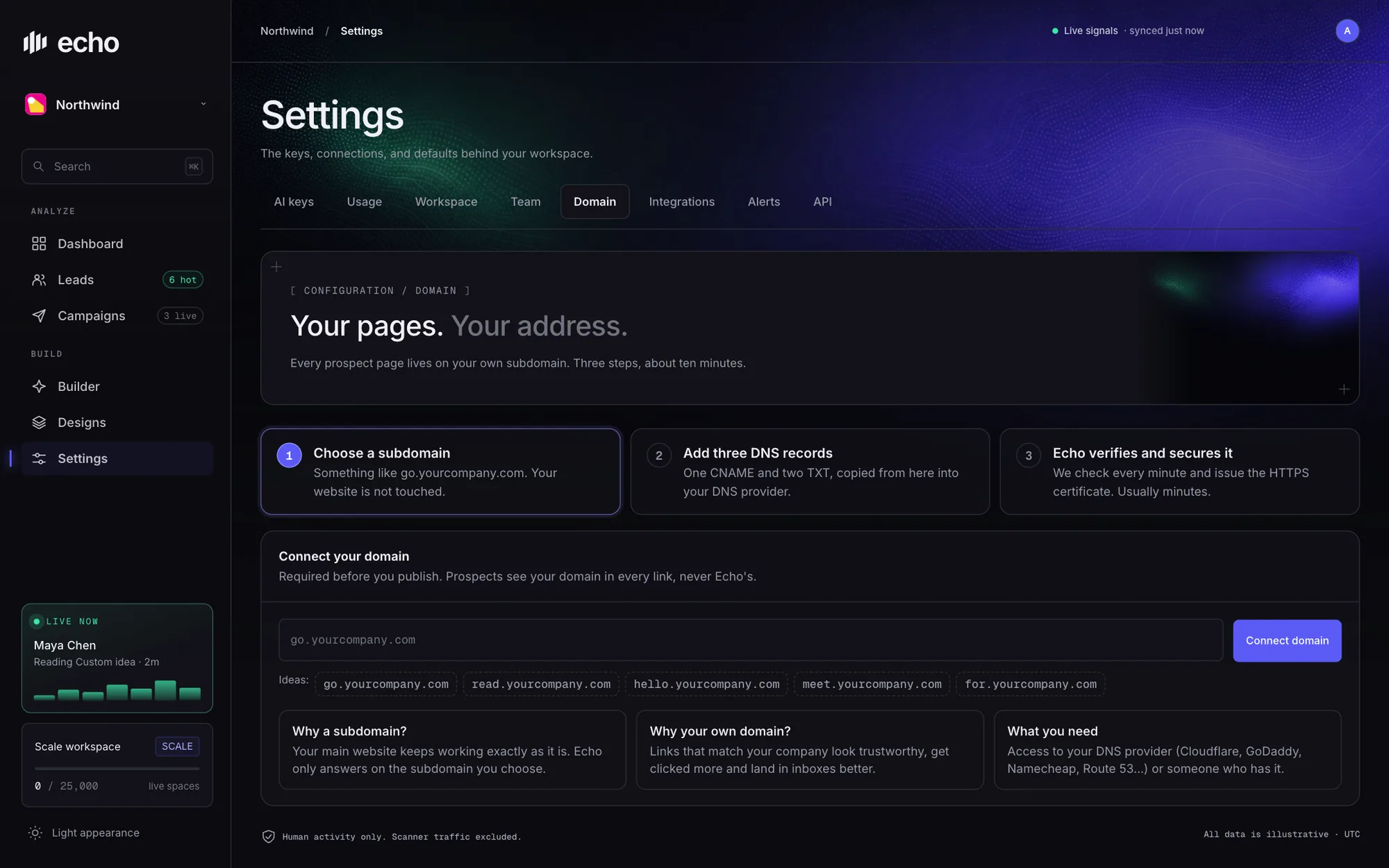The height and width of the screenshot is (868, 1389).
Task: Select step 2 Add three DNS records
Action: 810,471
